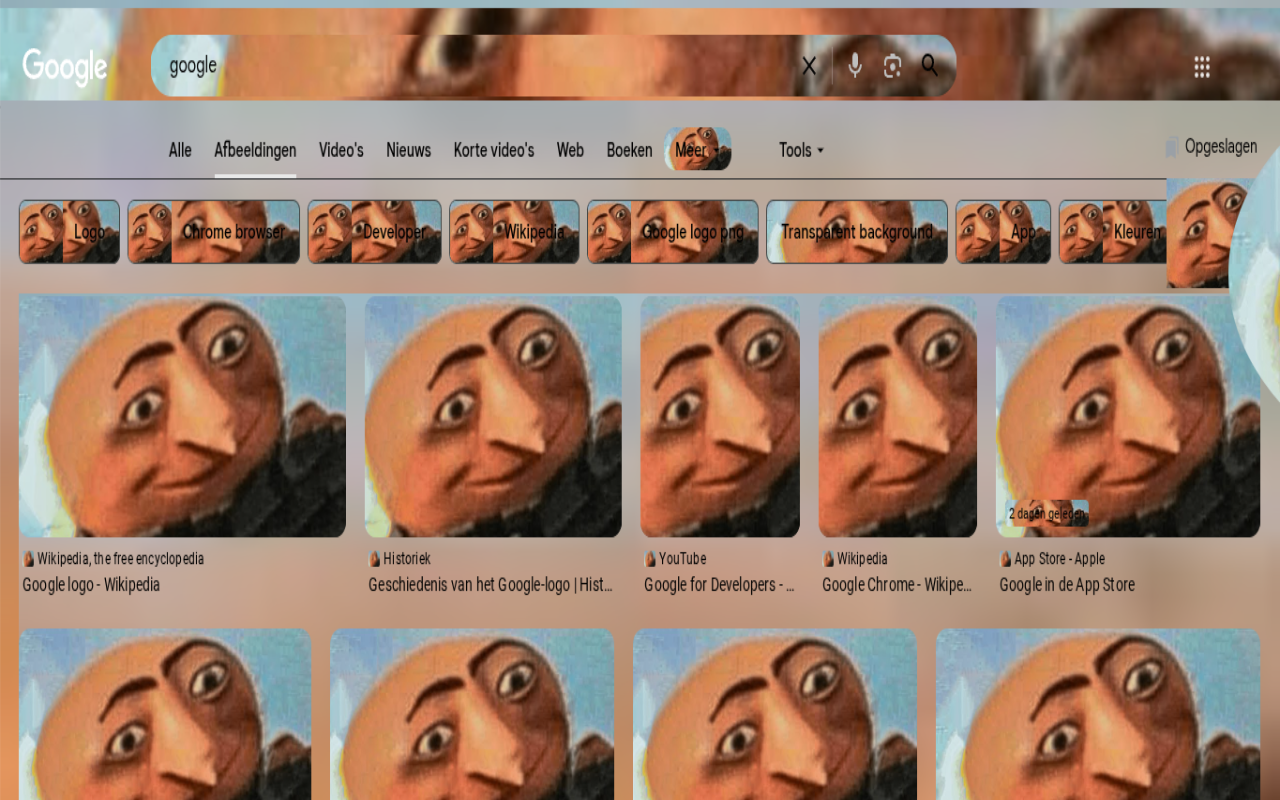Click the favicon next to Historiek
The width and height of the screenshot is (1280, 800).
[x=375, y=559]
